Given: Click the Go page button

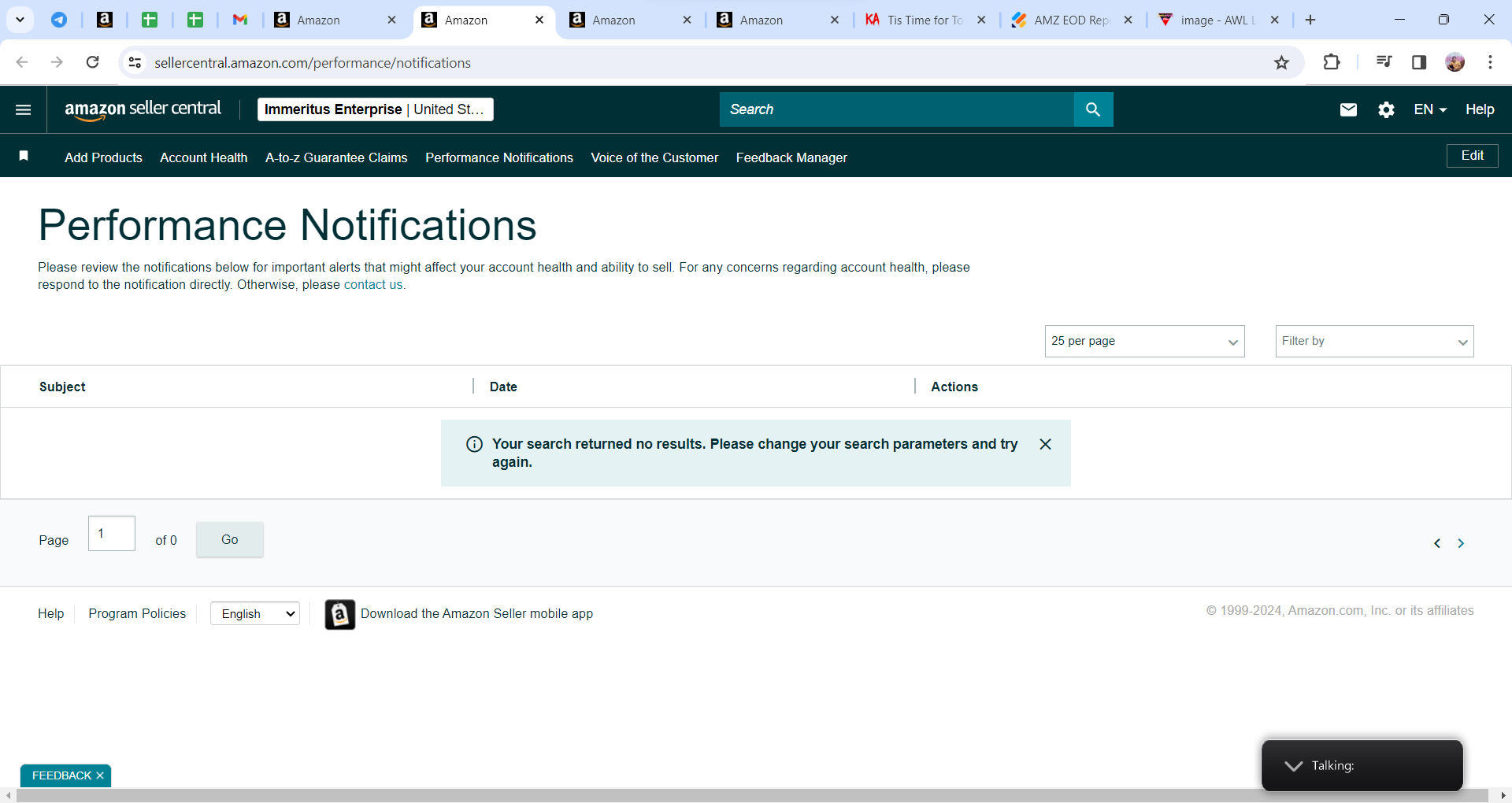Looking at the screenshot, I should pyautogui.click(x=229, y=539).
